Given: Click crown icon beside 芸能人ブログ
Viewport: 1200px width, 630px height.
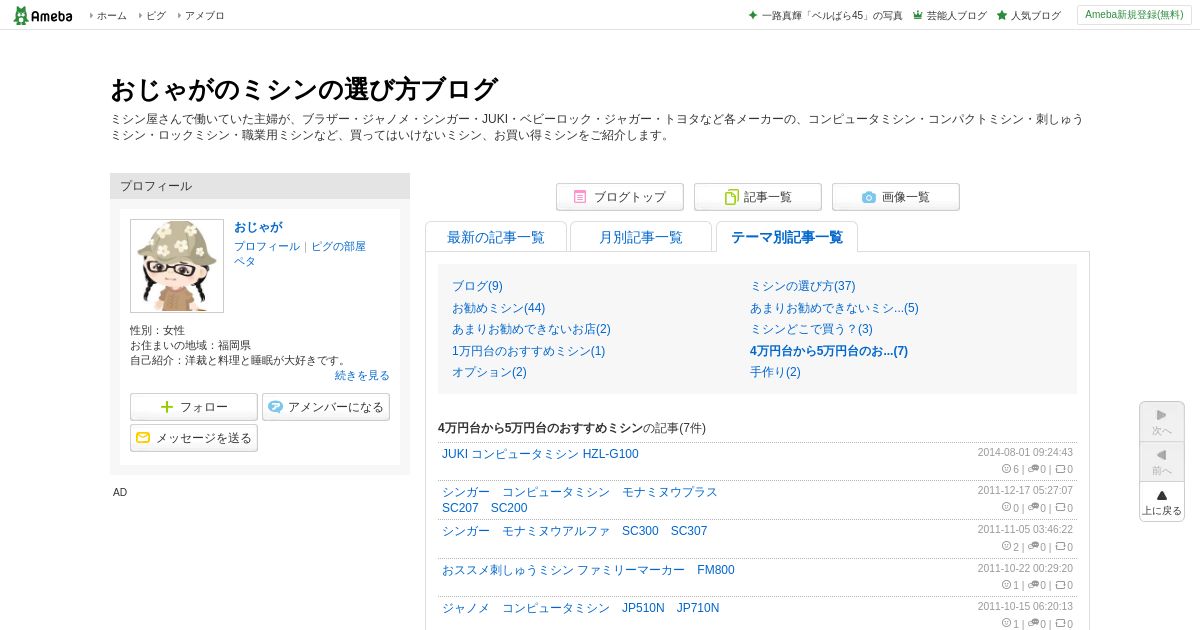Looking at the screenshot, I should [x=917, y=16].
